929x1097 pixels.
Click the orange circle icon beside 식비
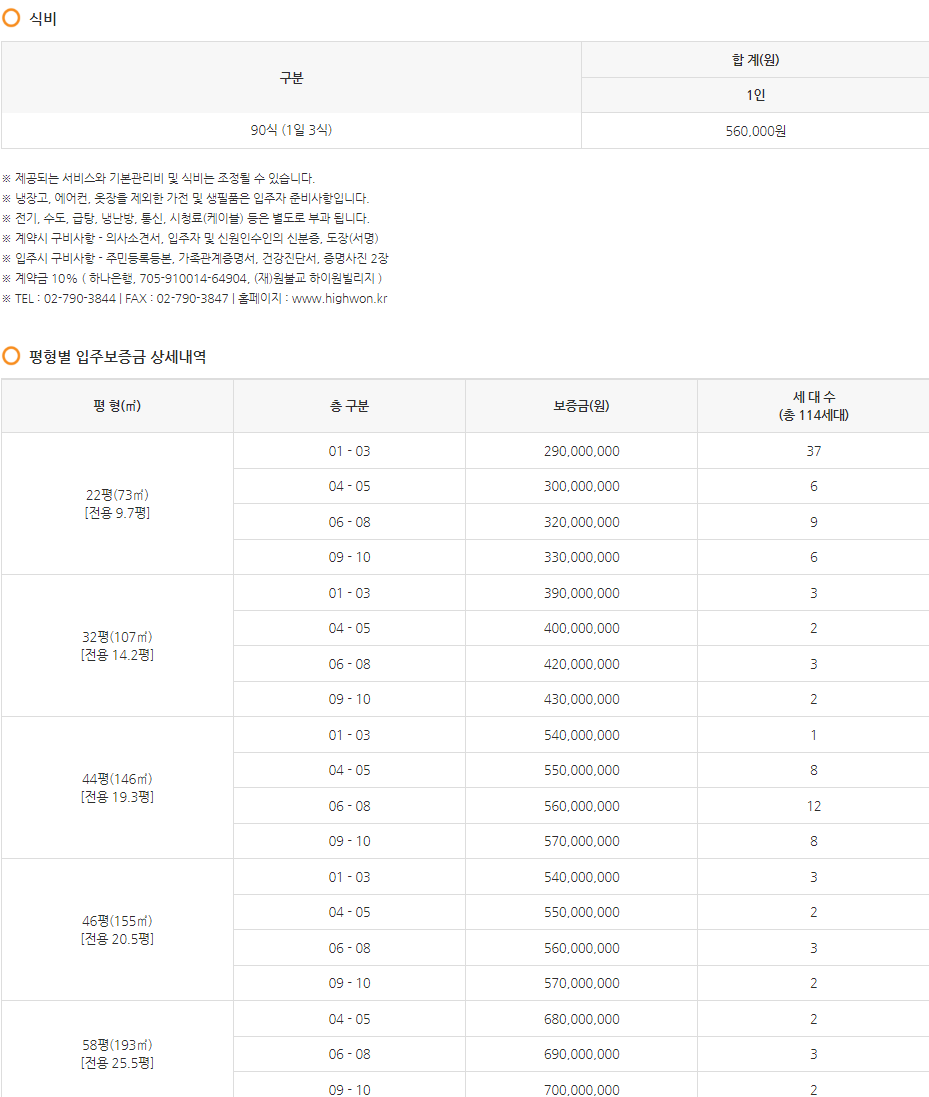pyautogui.click(x=12, y=17)
